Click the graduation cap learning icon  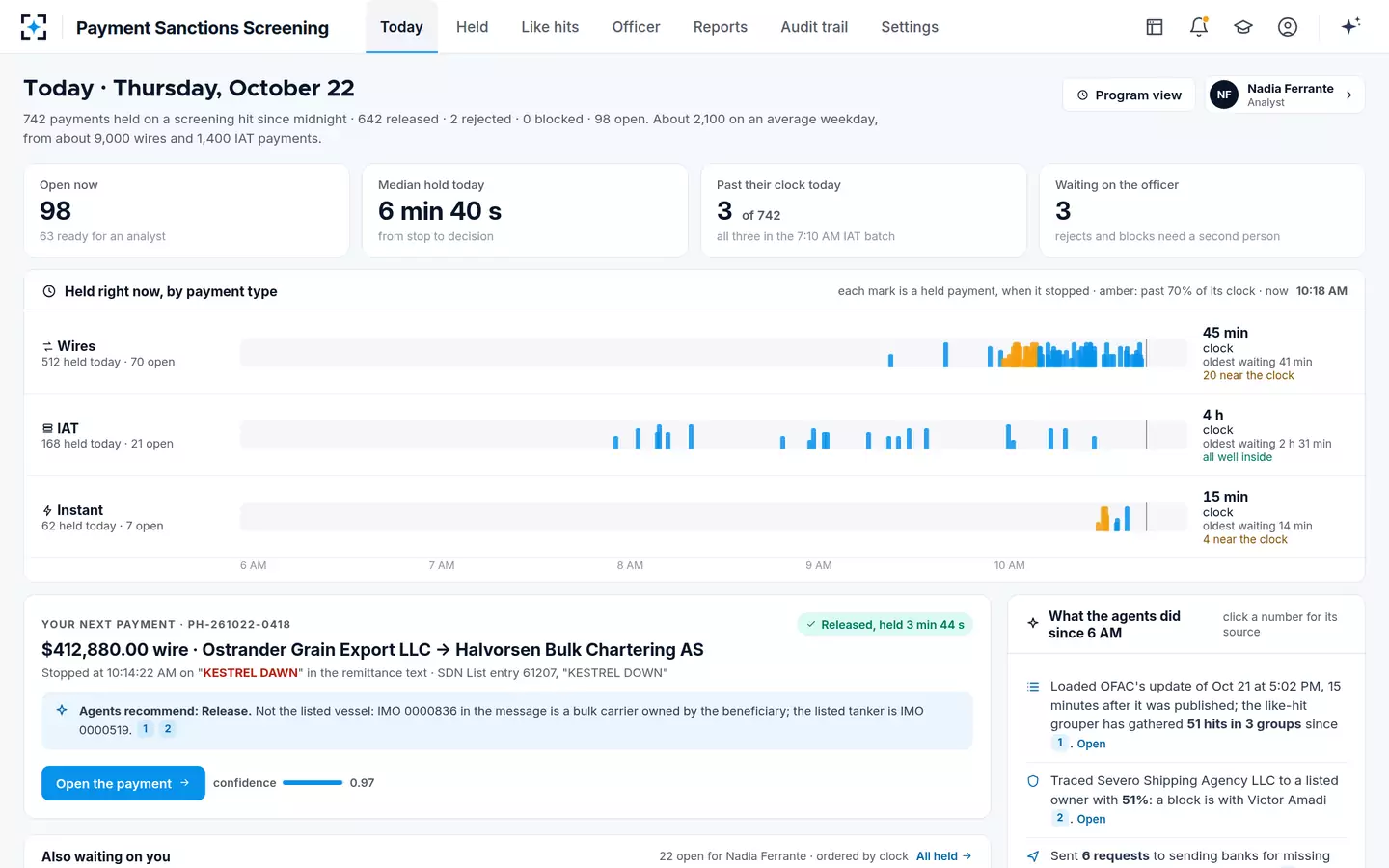[x=1243, y=27]
